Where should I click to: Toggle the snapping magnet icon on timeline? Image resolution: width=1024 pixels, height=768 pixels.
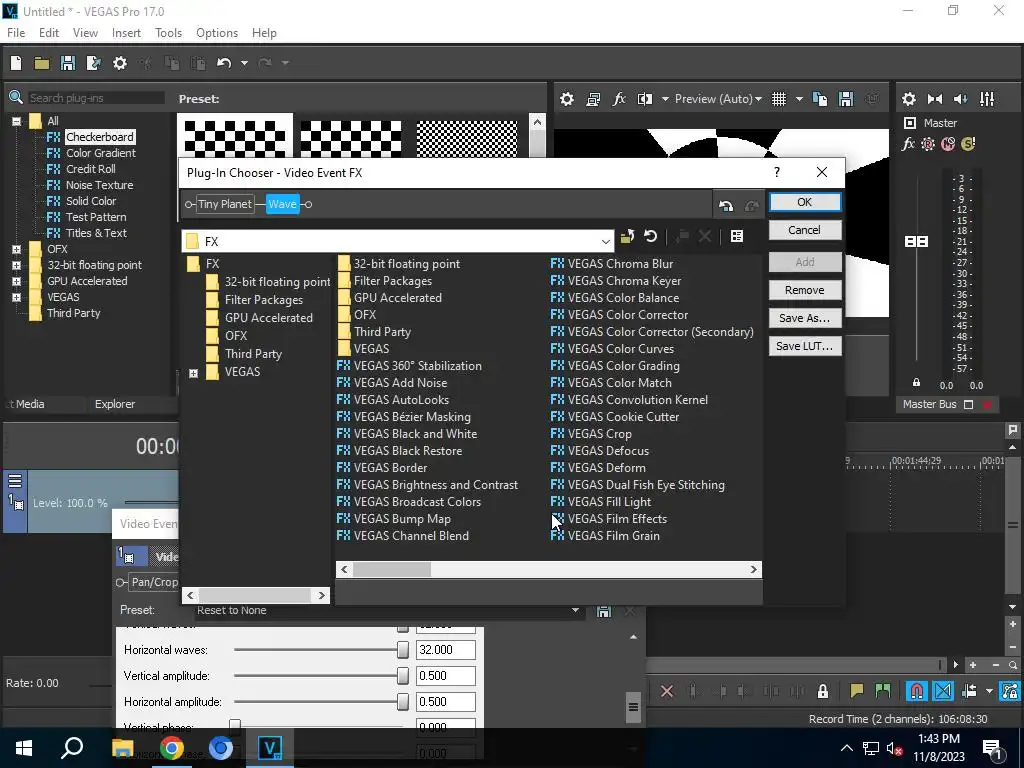click(x=917, y=691)
